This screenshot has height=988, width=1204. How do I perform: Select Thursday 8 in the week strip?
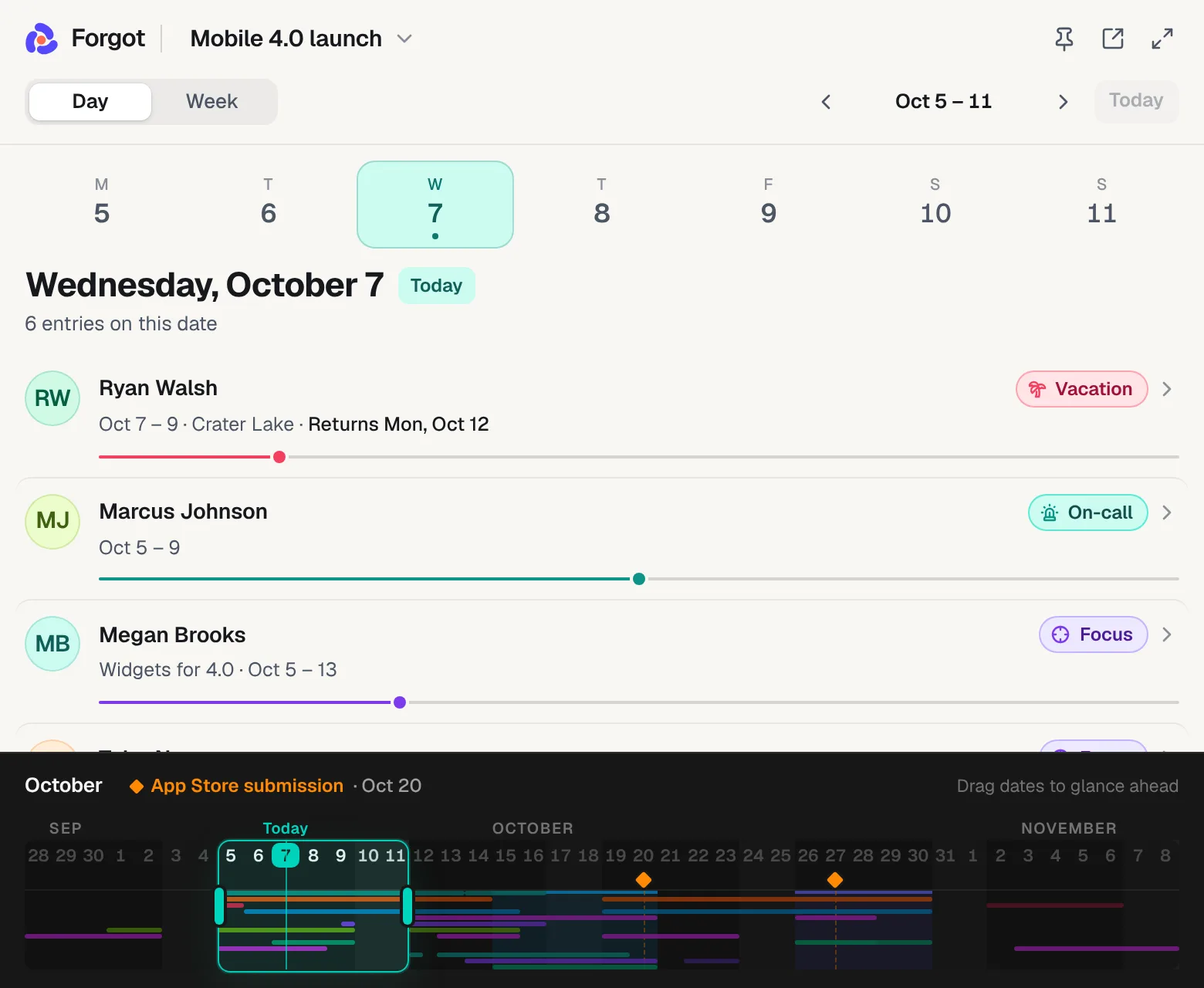pyautogui.click(x=602, y=204)
